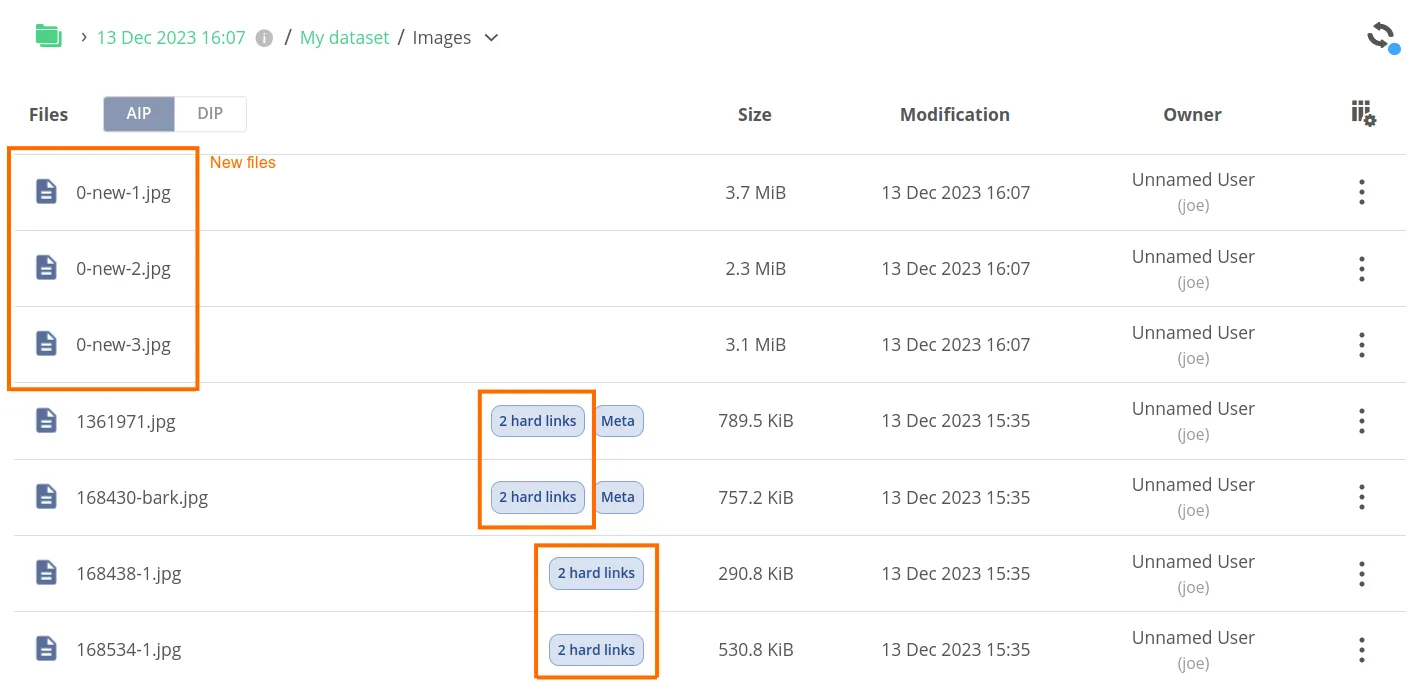Click the Meta badge for 168430-bark.jpg
This screenshot has width=1421, height=681.
618,497
